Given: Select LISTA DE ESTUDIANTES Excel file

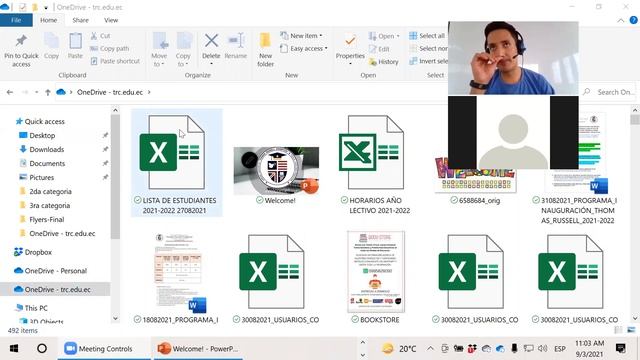Looking at the screenshot, I should 176,163.
